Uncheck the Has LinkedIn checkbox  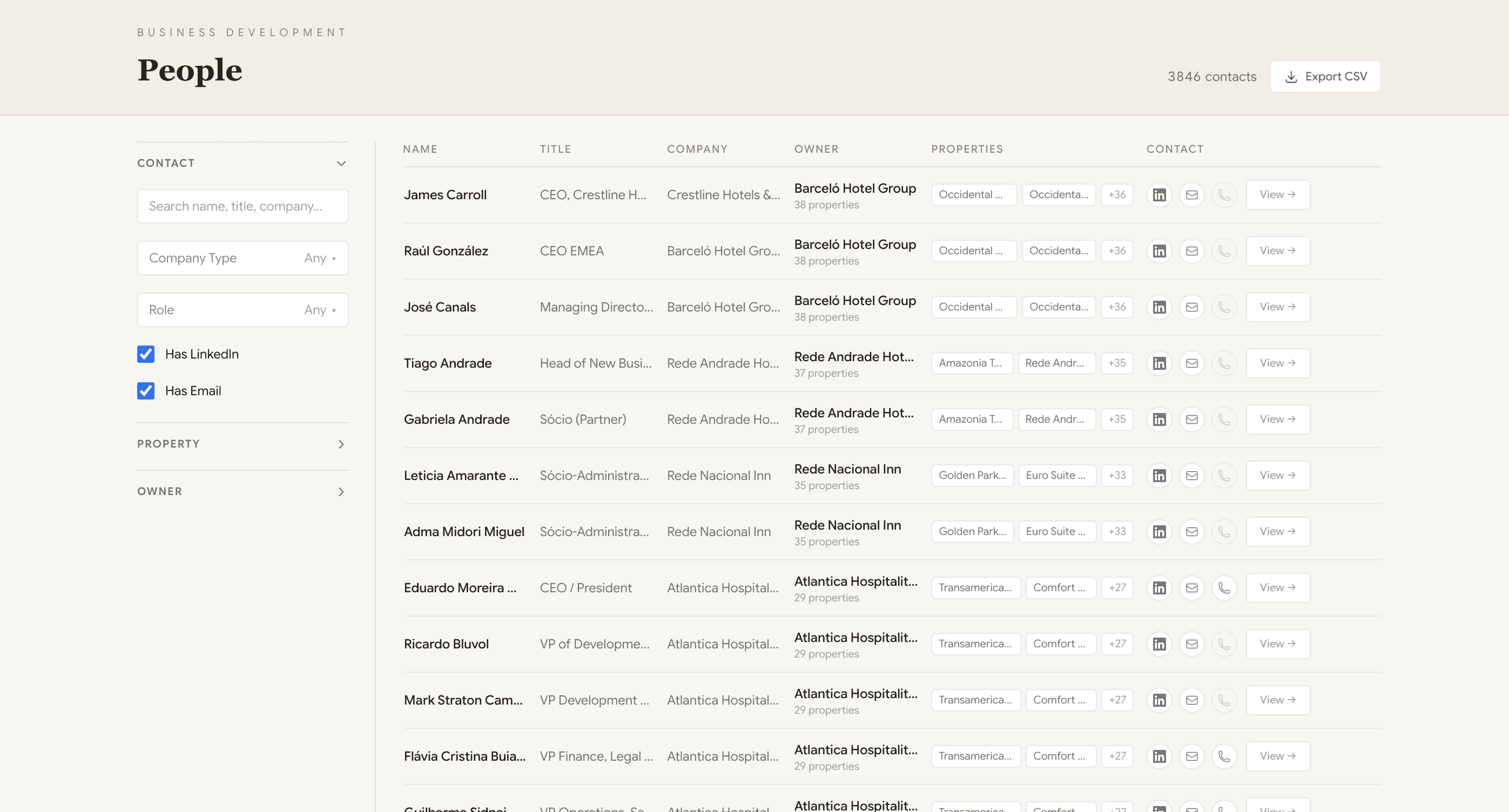pos(146,354)
